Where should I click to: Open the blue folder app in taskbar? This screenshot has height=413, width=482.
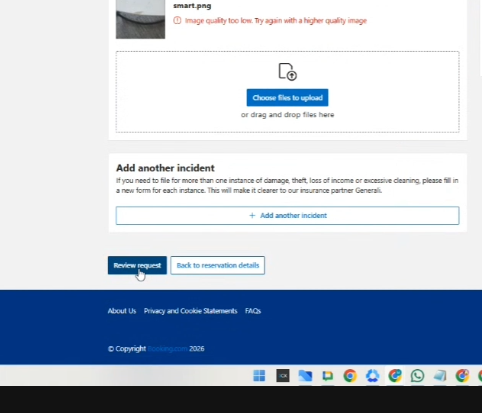point(305,376)
